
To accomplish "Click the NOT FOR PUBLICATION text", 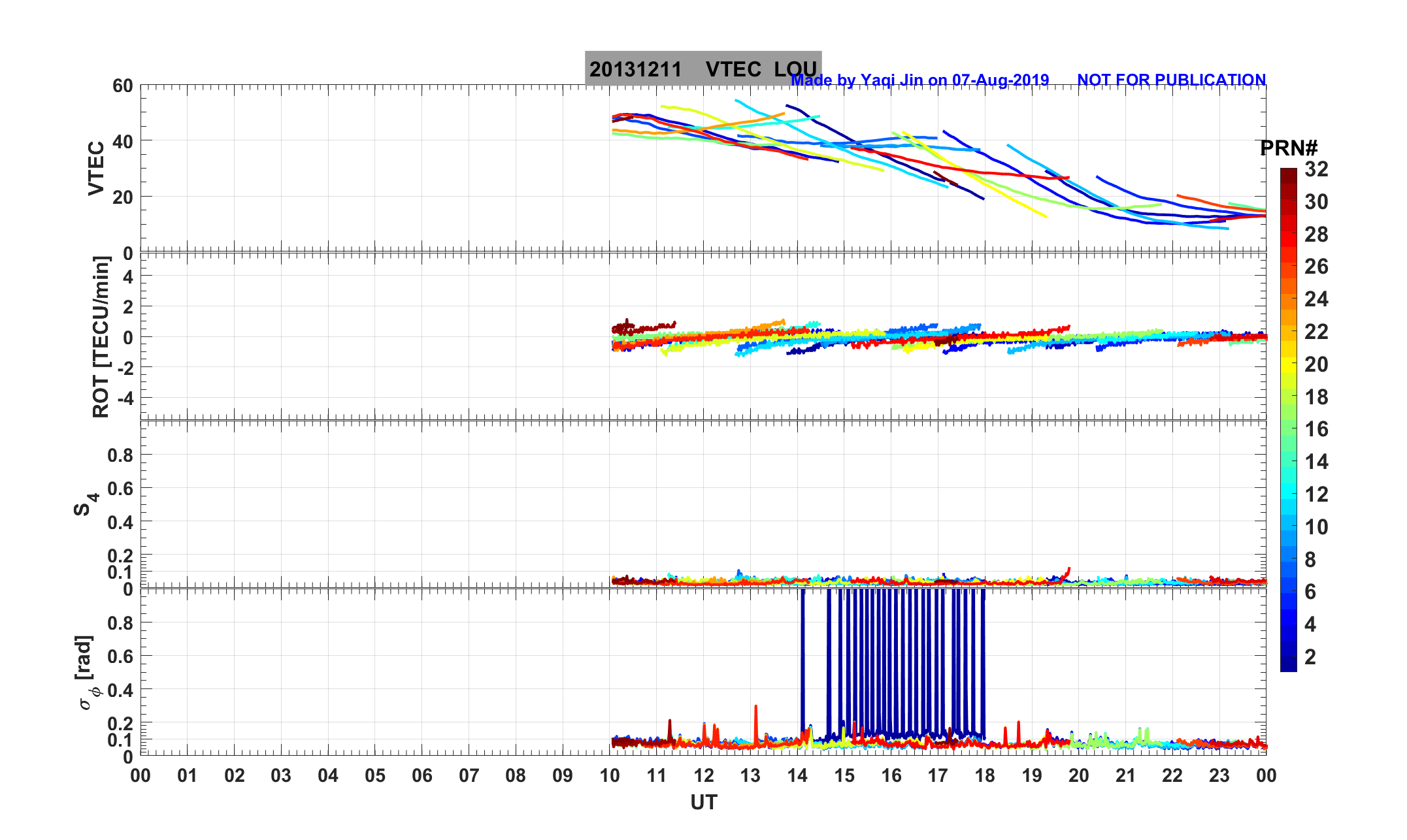I will coord(1171,80).
